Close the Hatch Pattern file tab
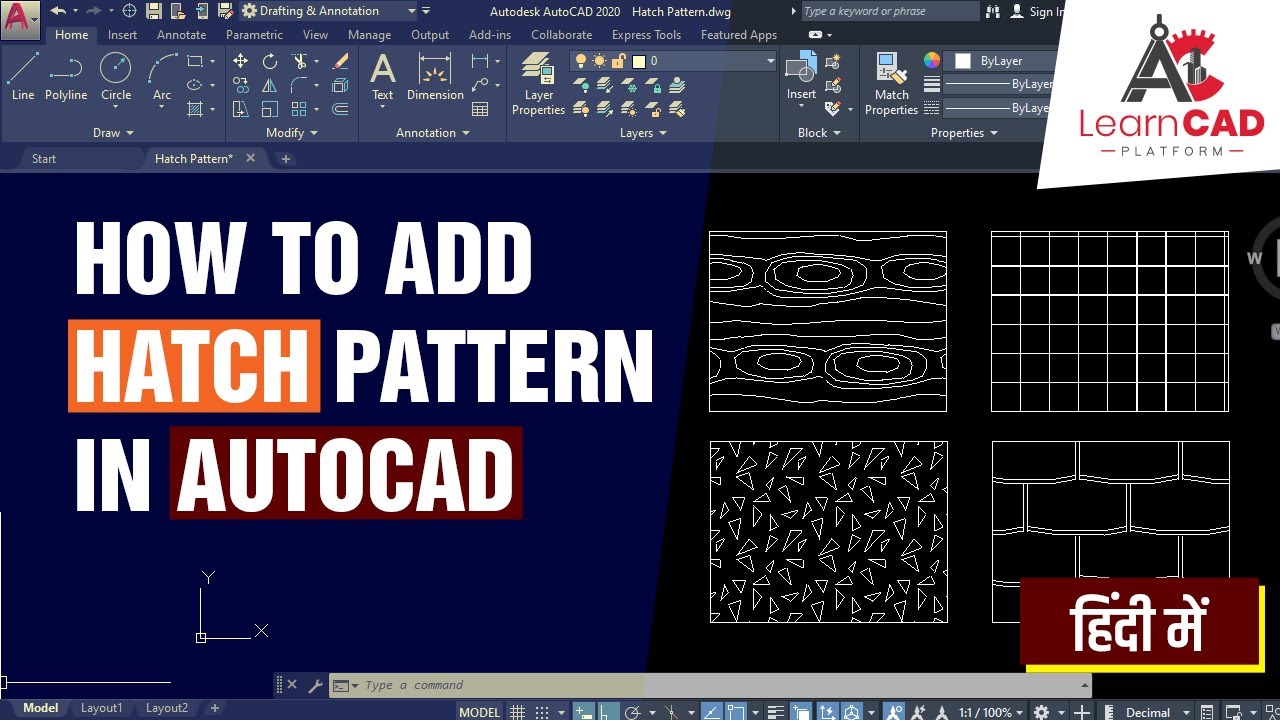Viewport: 1280px width, 720px height. click(x=250, y=158)
